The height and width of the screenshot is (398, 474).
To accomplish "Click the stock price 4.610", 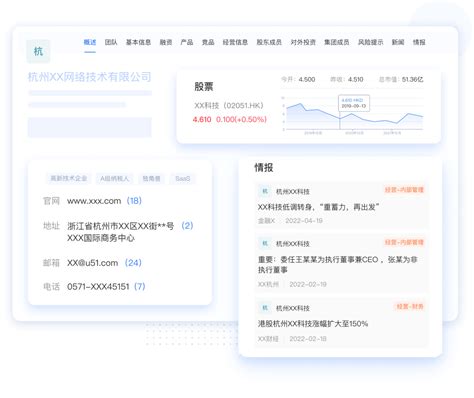I will [x=202, y=119].
